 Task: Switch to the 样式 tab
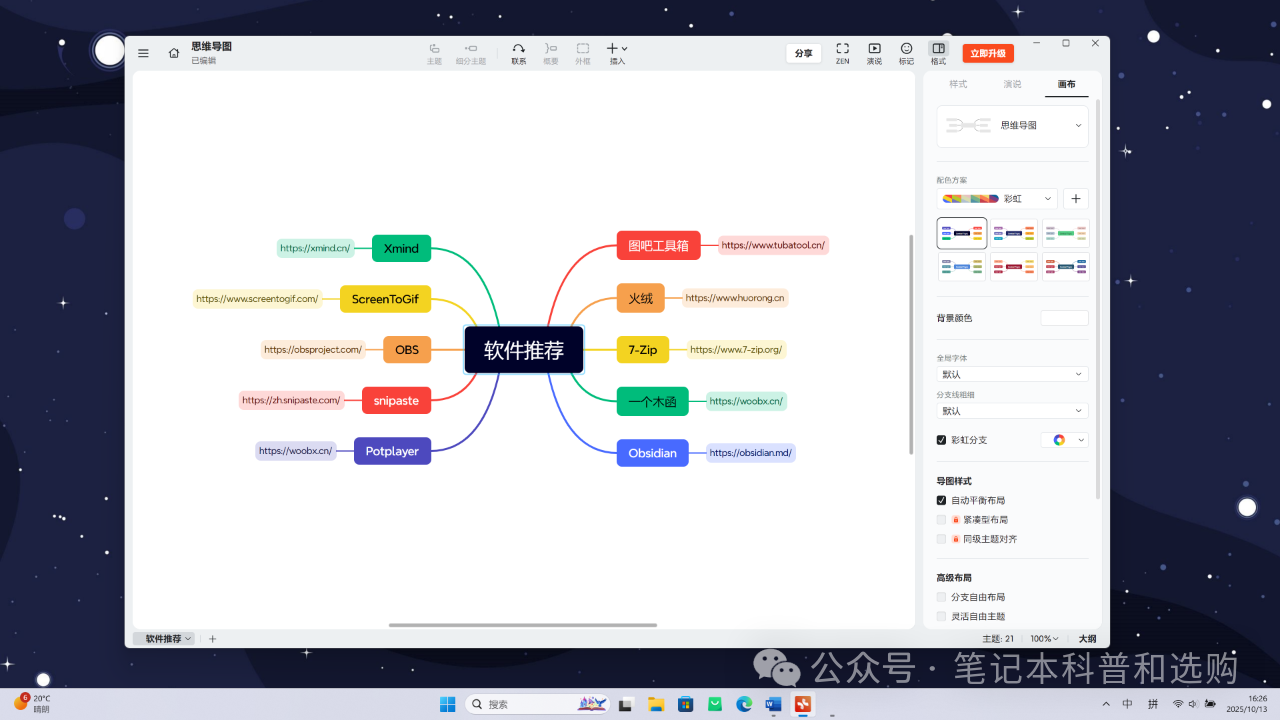[x=958, y=84]
